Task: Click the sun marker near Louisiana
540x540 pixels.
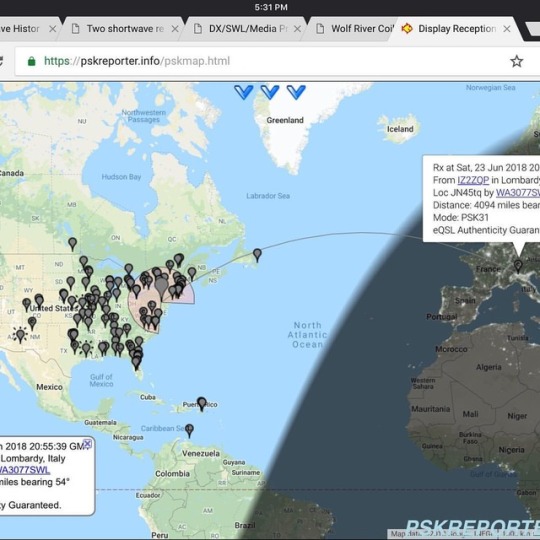Action: click(x=86, y=349)
